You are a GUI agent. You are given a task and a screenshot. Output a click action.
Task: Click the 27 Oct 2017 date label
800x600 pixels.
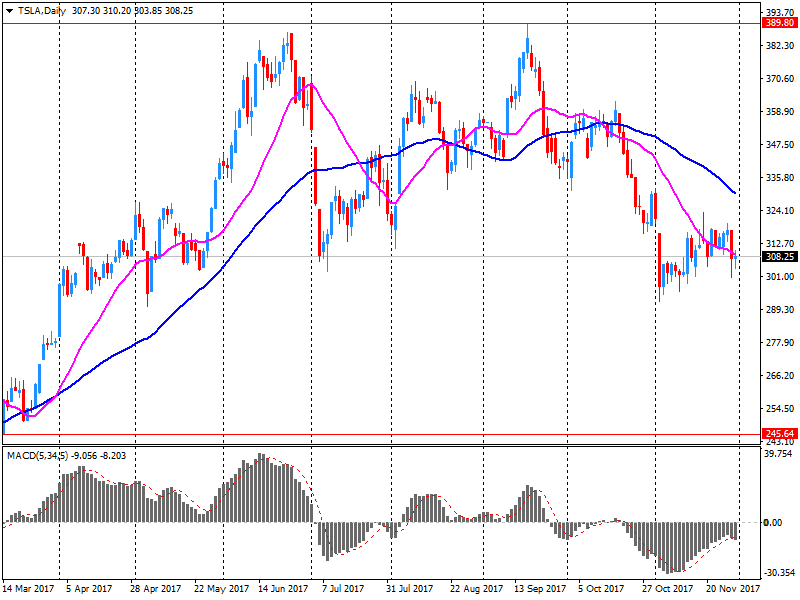(668, 590)
